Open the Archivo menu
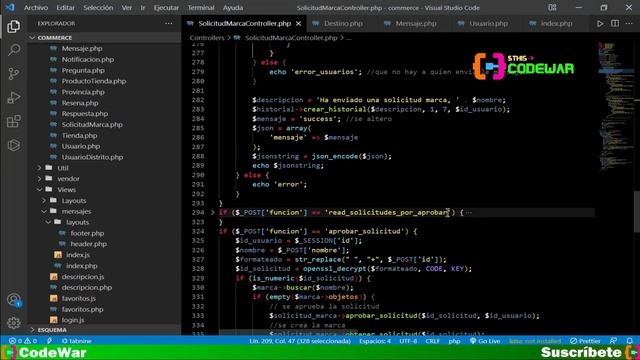The image size is (640, 360). [x=36, y=8]
